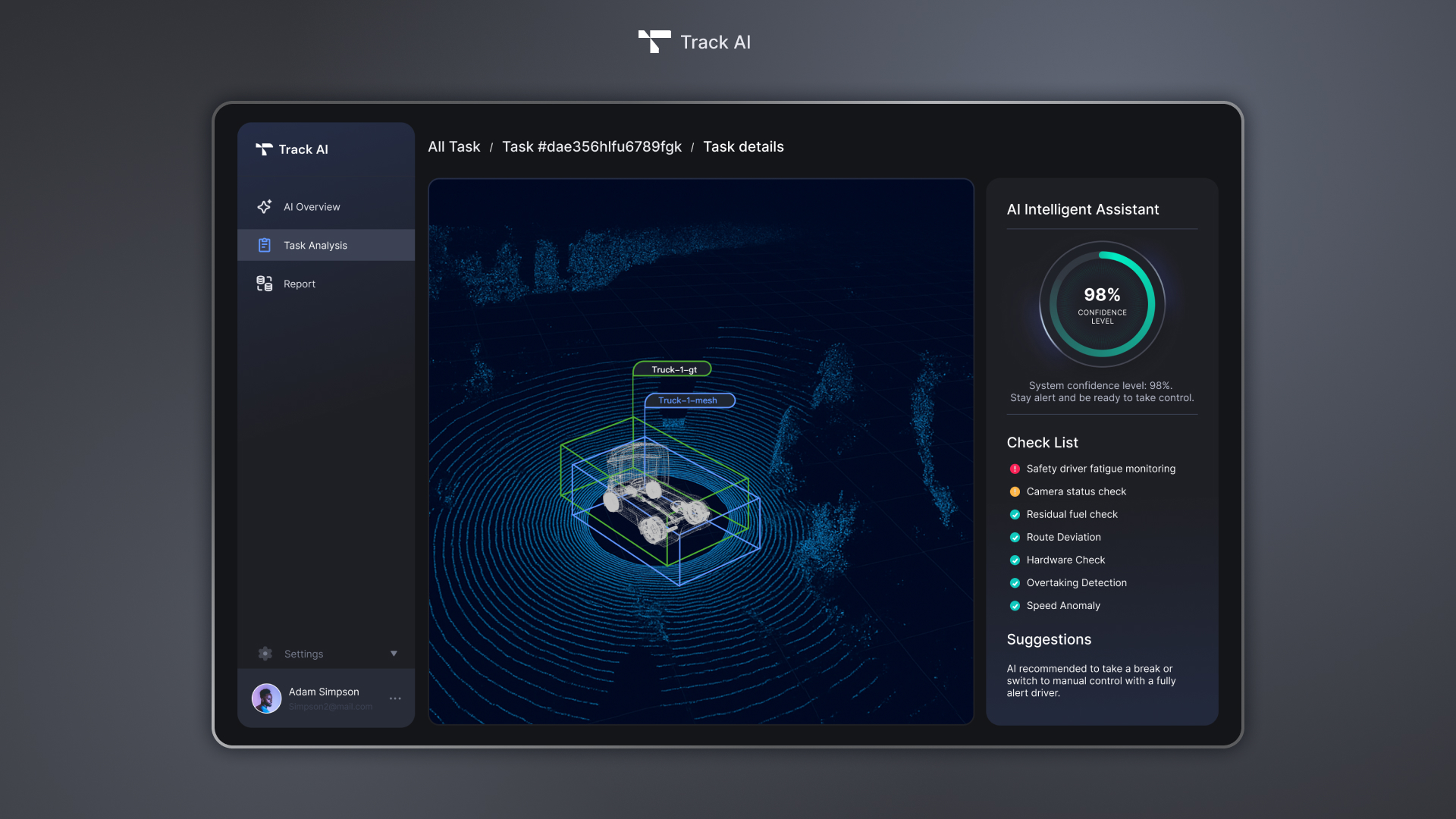
Task: Toggle the Residual fuel check checkmark
Action: pyautogui.click(x=1015, y=514)
